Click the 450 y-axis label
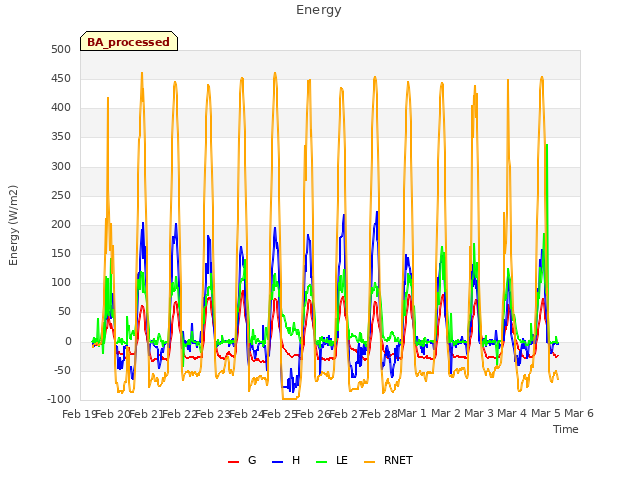 coord(61,78)
